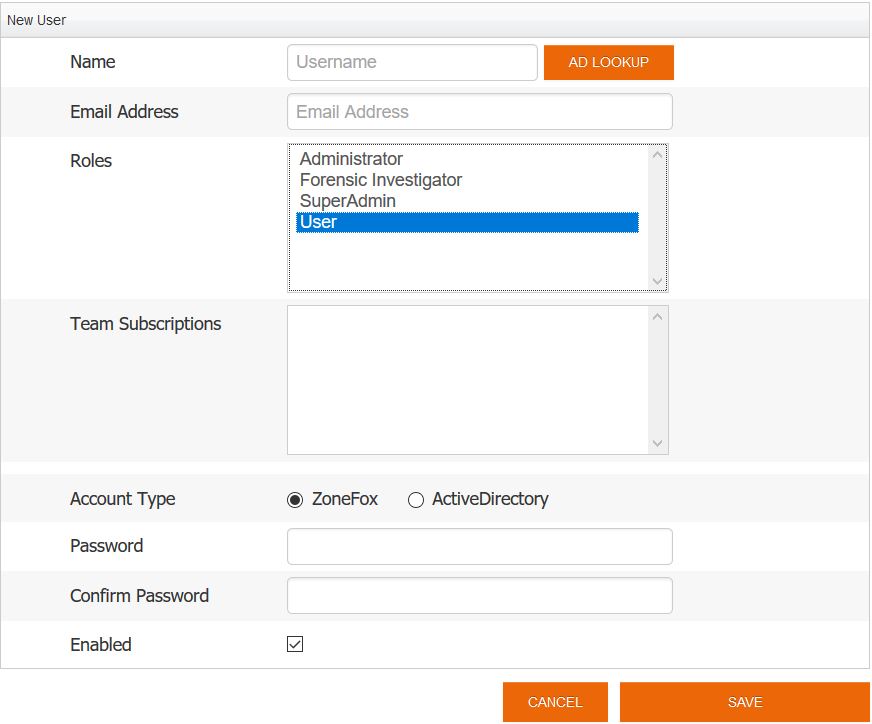Select the ZoneFox account type radio
This screenshot has height=724, width=872.
[x=295, y=500]
